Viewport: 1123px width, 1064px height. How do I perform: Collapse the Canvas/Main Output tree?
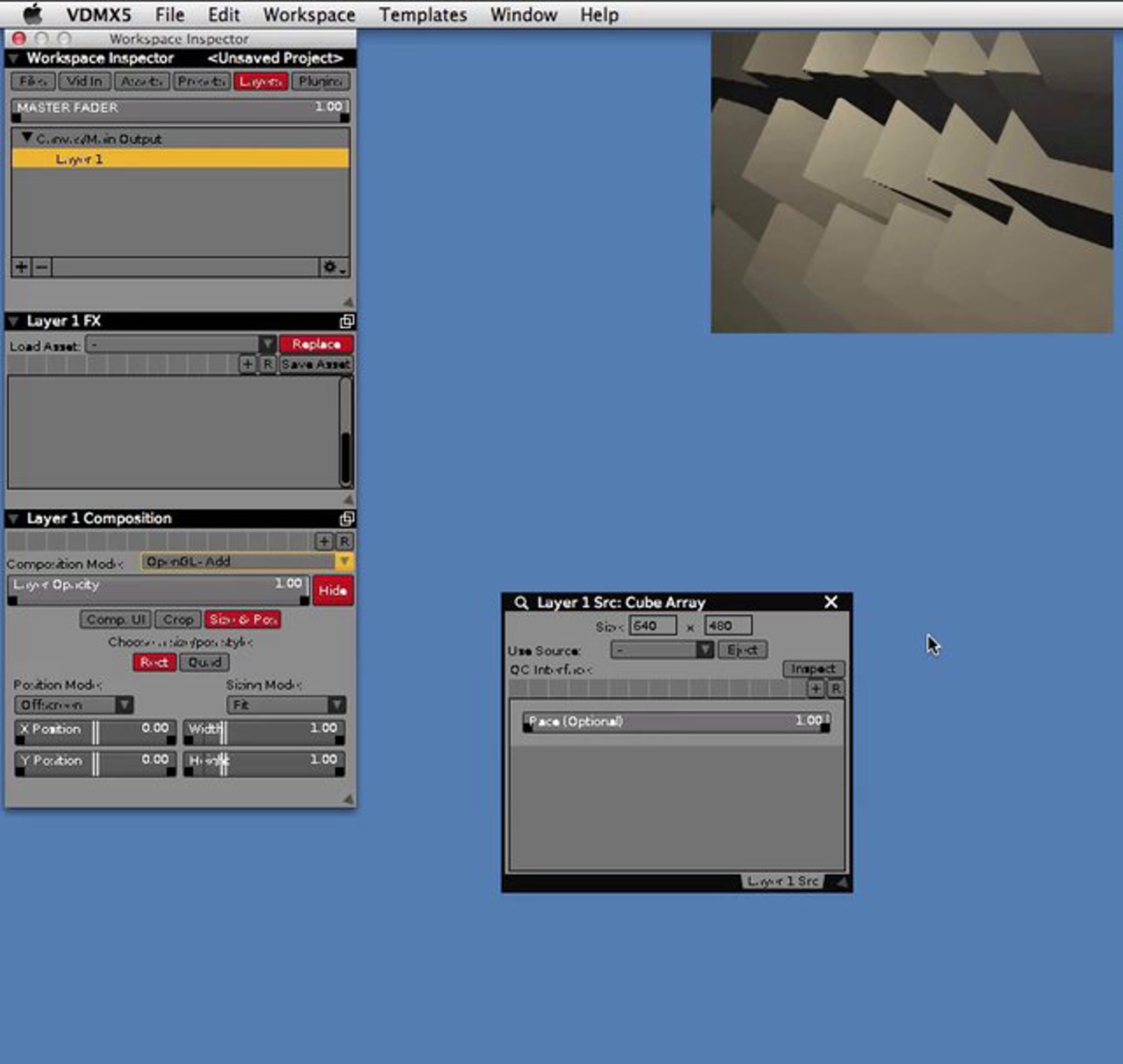pyautogui.click(x=27, y=138)
